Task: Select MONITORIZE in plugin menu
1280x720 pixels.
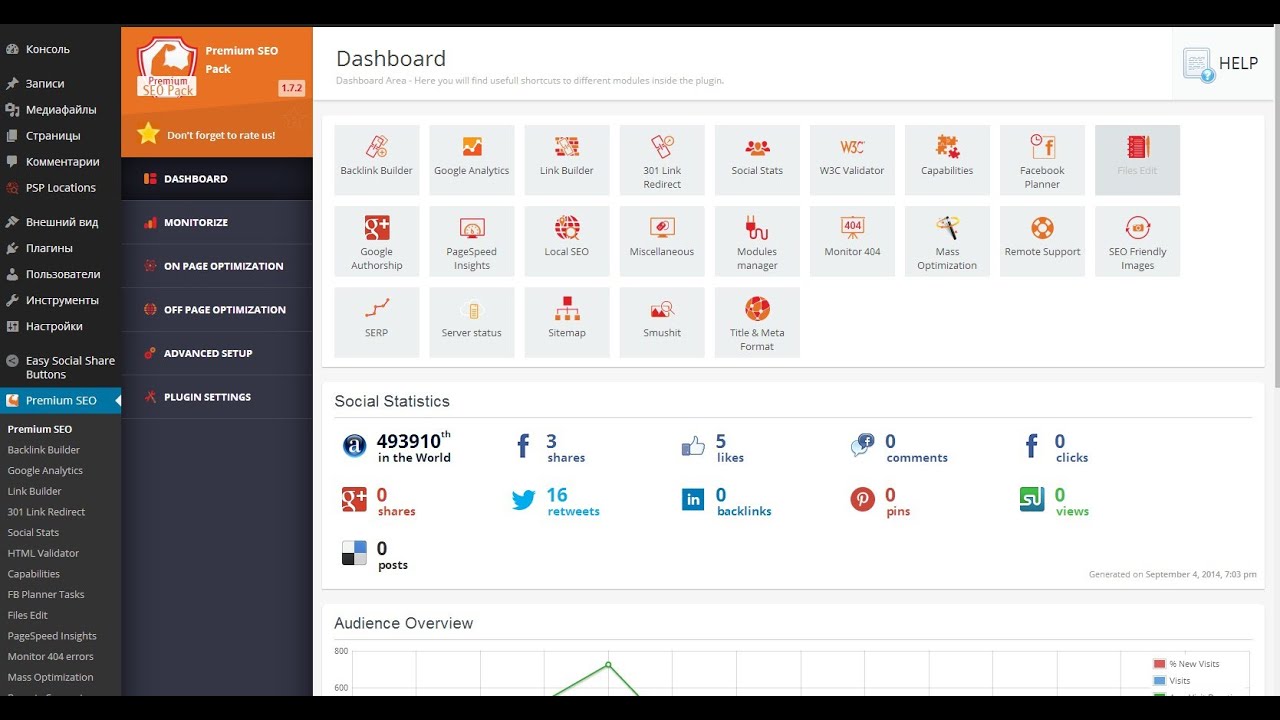Action: pyautogui.click(x=217, y=223)
